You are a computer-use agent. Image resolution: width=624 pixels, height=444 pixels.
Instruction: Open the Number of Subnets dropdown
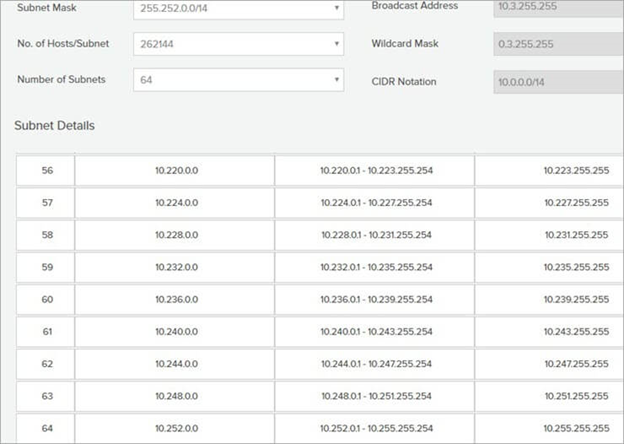point(240,80)
